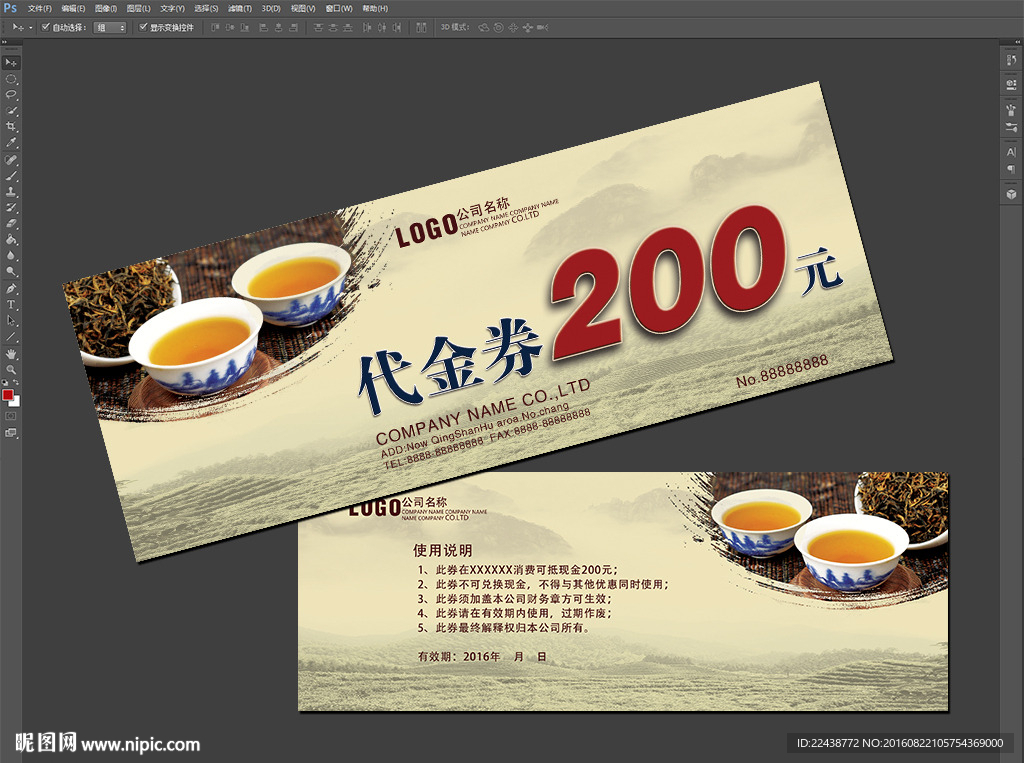Click the white background color swatch
The width and height of the screenshot is (1024, 763).
point(16,402)
